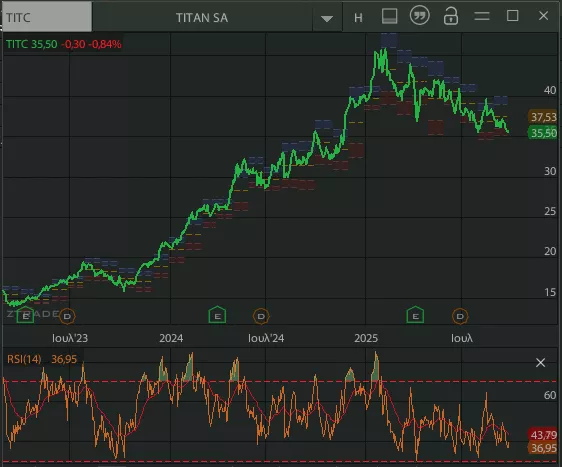Click the quote bubble comments icon
The width and height of the screenshot is (562, 467).
point(419,16)
